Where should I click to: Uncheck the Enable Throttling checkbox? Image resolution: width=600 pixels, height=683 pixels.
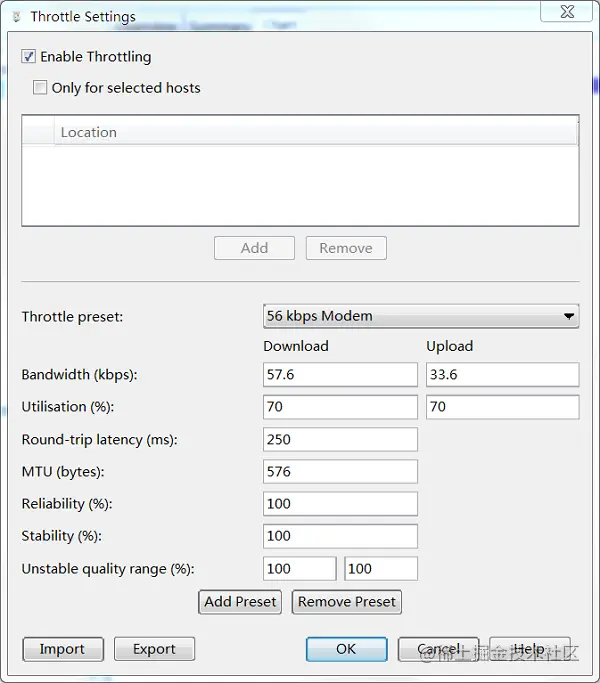pos(29,57)
